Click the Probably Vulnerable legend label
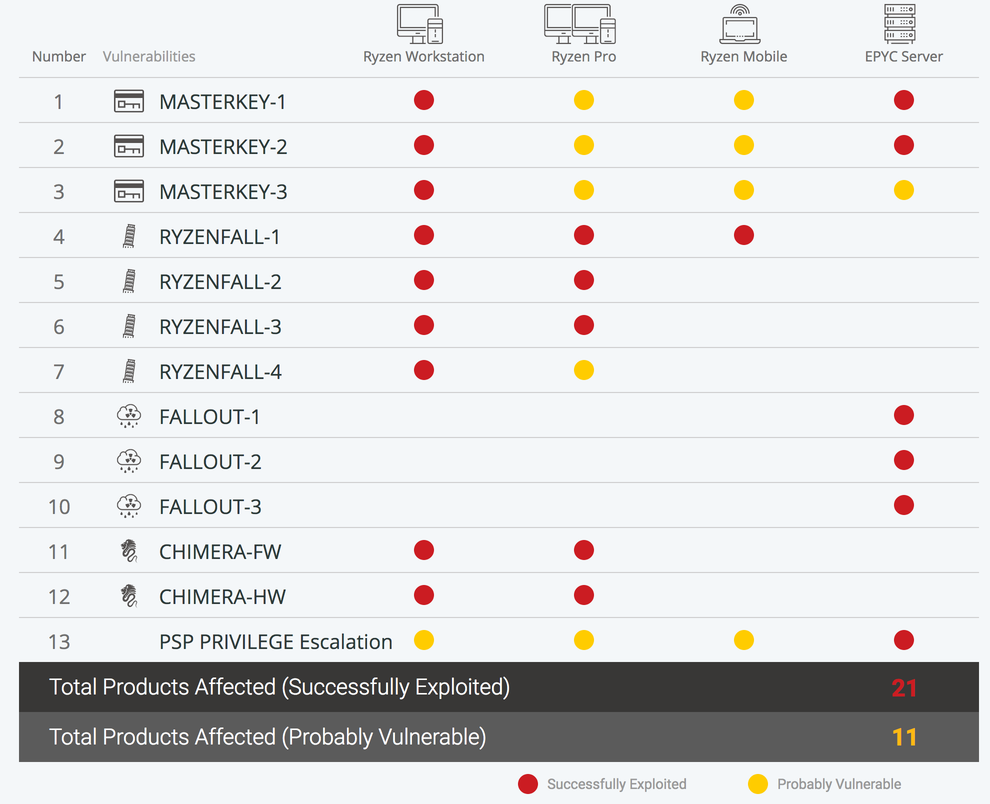The image size is (990, 804). (x=839, y=784)
